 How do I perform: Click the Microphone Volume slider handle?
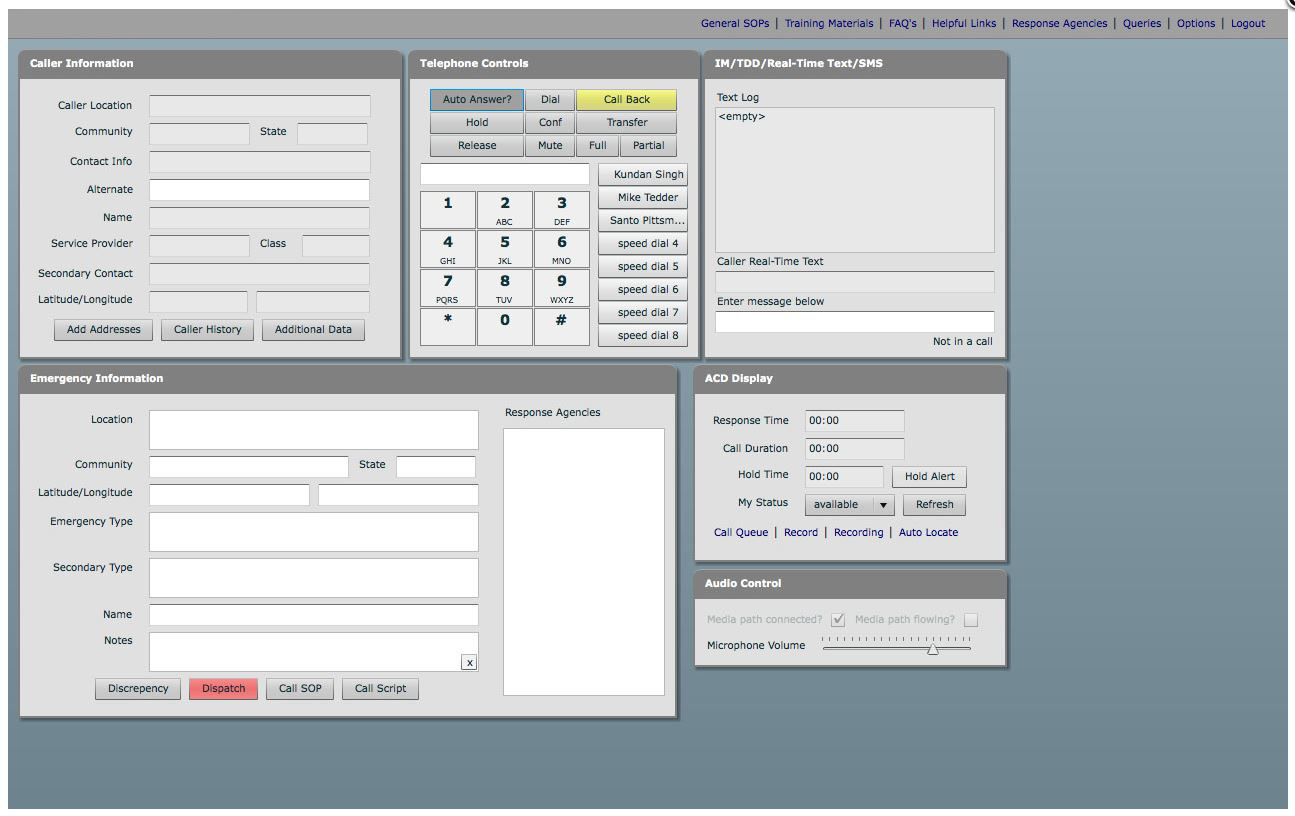tap(932, 649)
